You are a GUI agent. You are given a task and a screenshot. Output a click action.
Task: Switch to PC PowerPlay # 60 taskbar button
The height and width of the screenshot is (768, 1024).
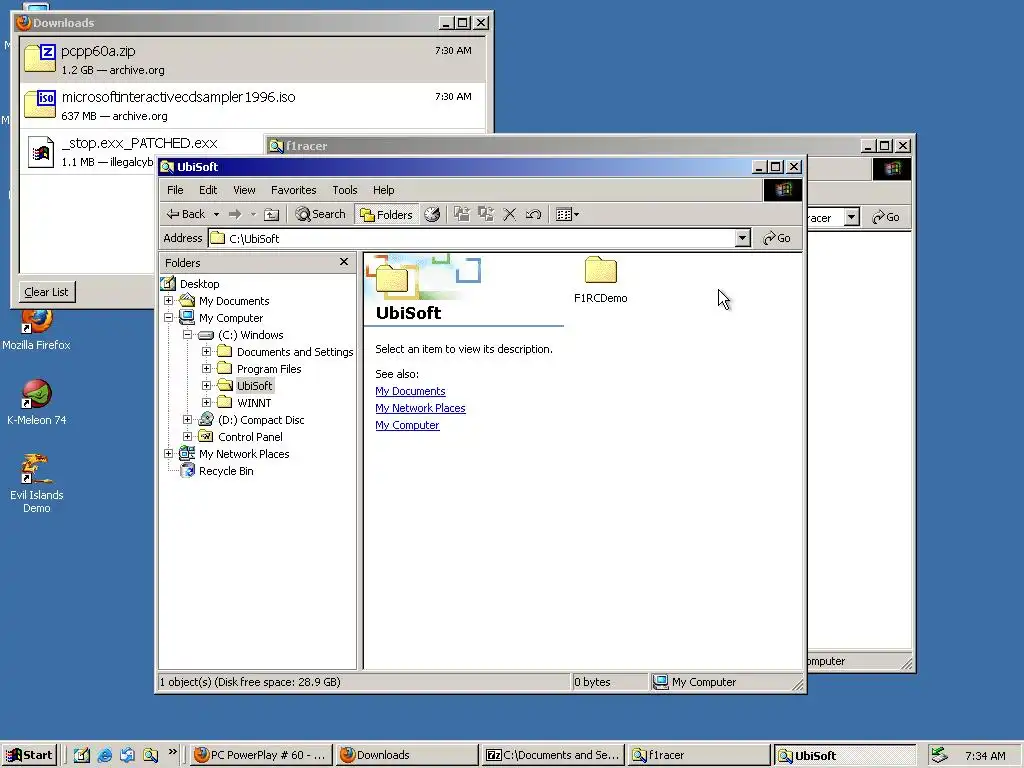(262, 755)
